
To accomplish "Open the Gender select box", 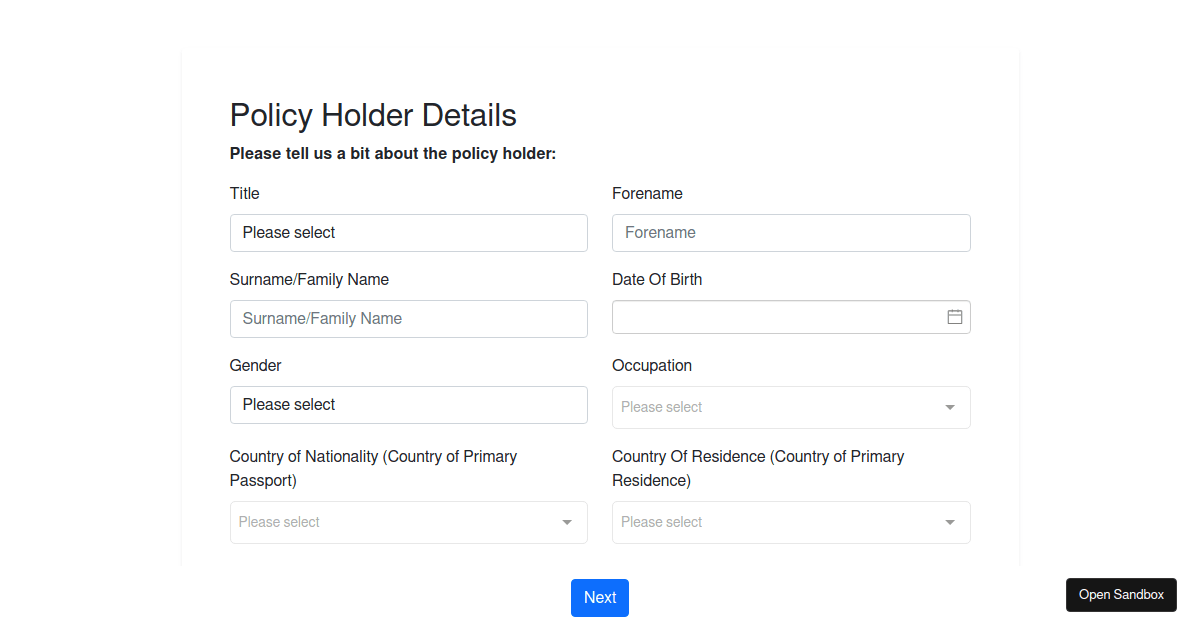I will coord(409,405).
